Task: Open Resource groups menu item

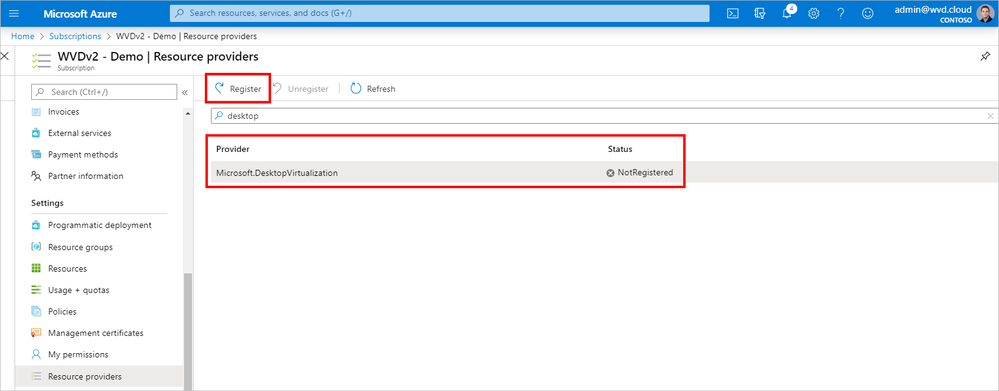Action: 80,246
